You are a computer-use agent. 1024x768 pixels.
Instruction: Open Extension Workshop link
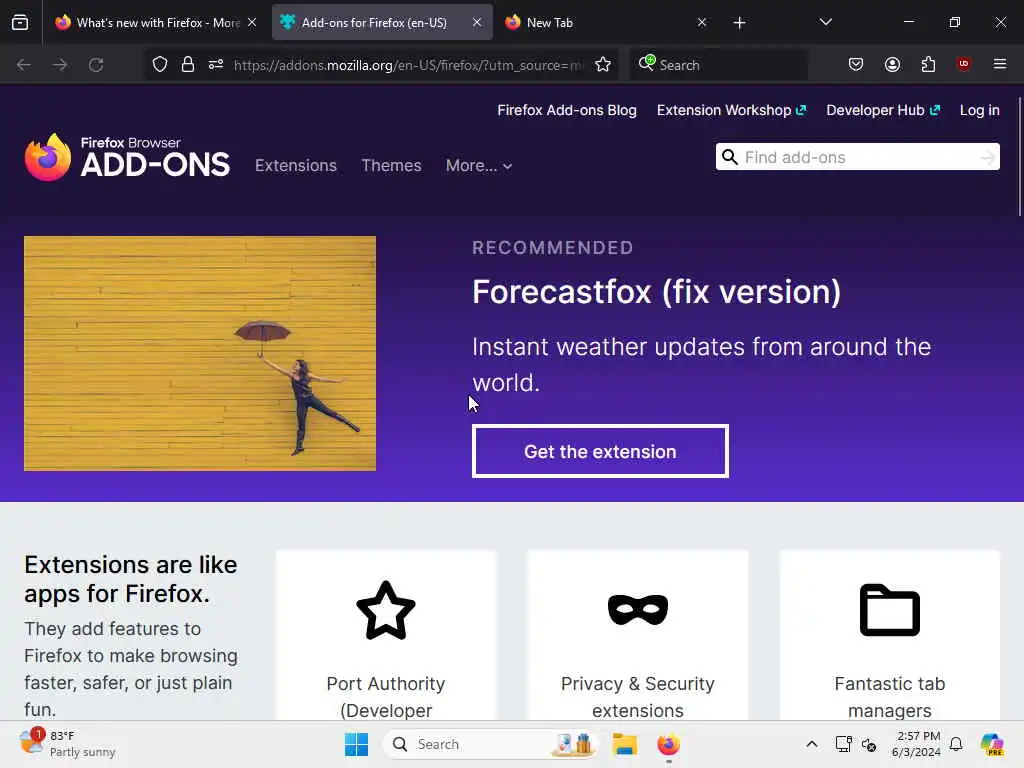point(731,110)
